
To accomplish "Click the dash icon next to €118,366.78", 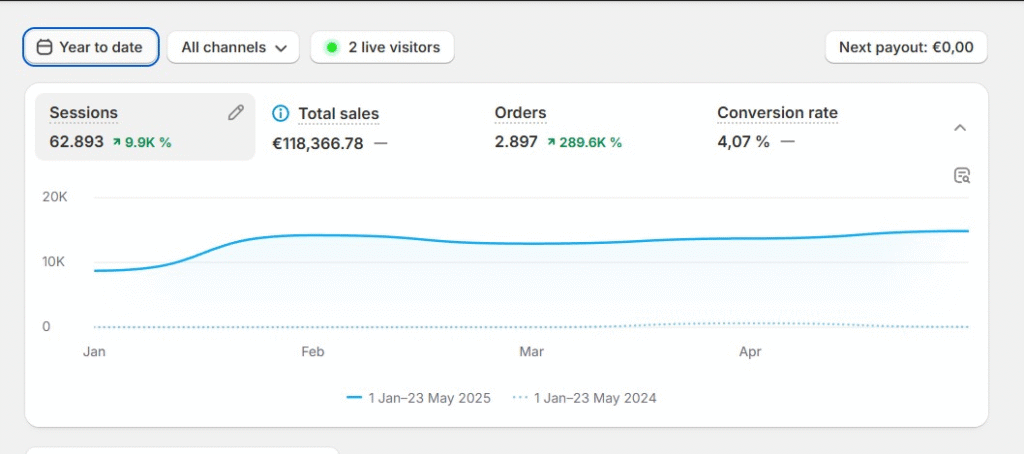I will click(x=380, y=143).
